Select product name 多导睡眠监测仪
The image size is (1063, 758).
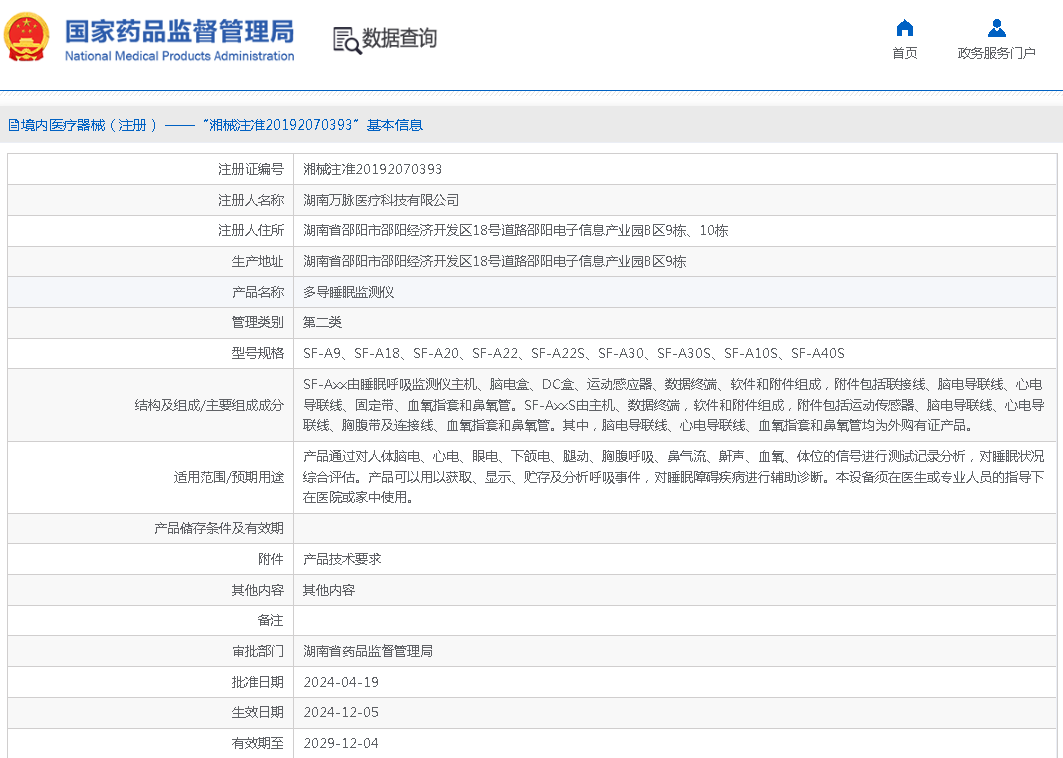[348, 292]
